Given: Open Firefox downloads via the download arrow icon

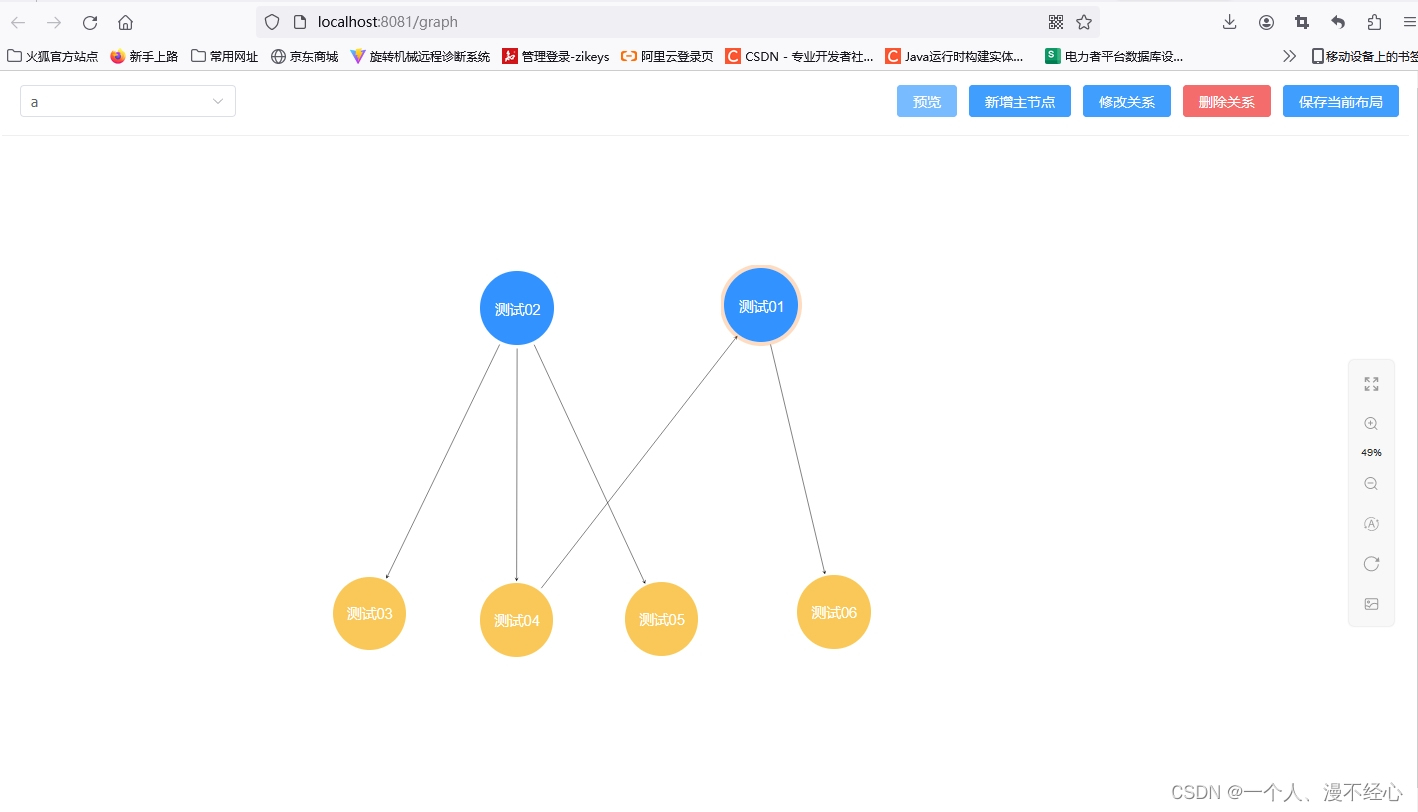Looking at the screenshot, I should [1229, 21].
